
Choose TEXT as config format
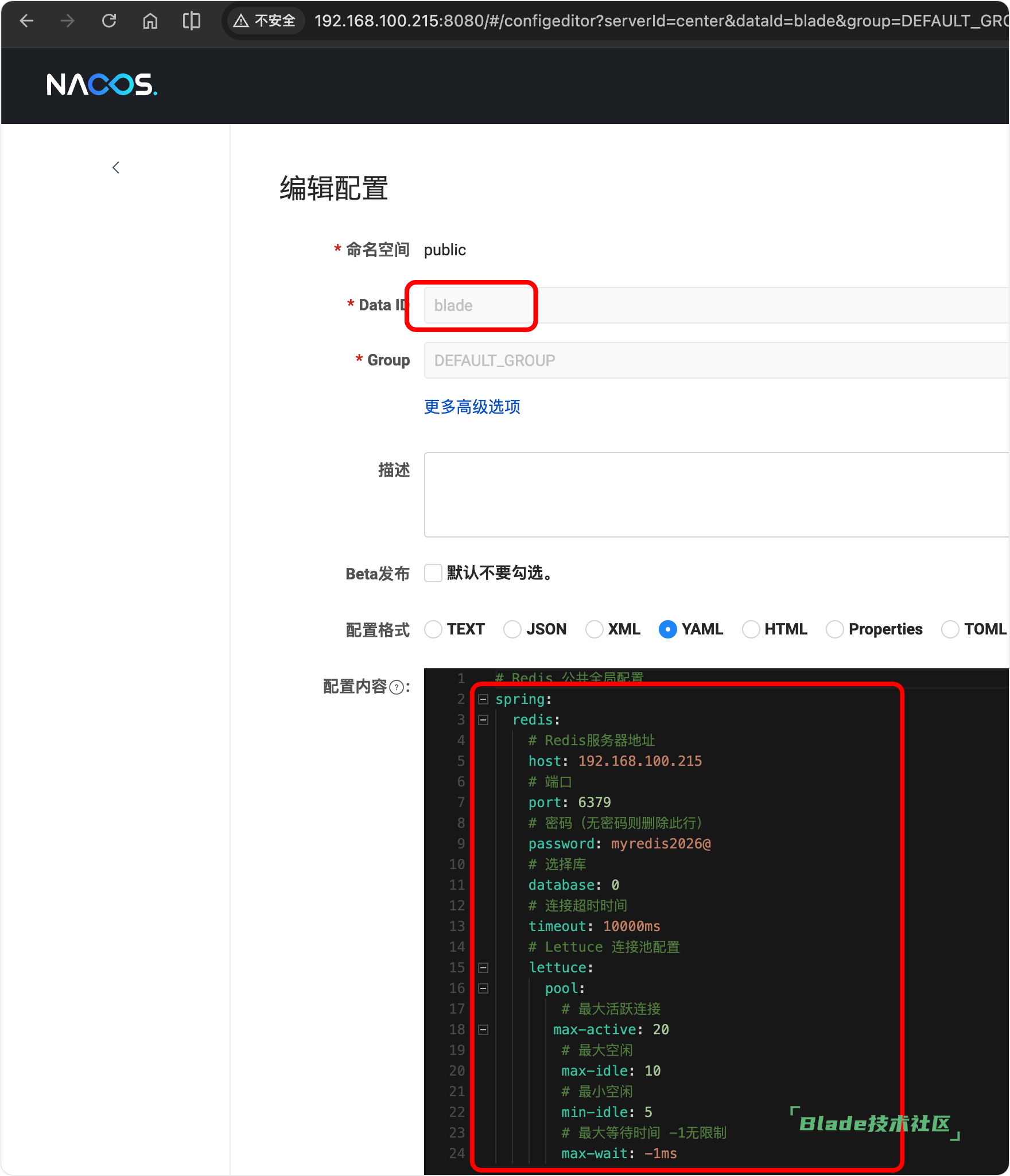[433, 629]
